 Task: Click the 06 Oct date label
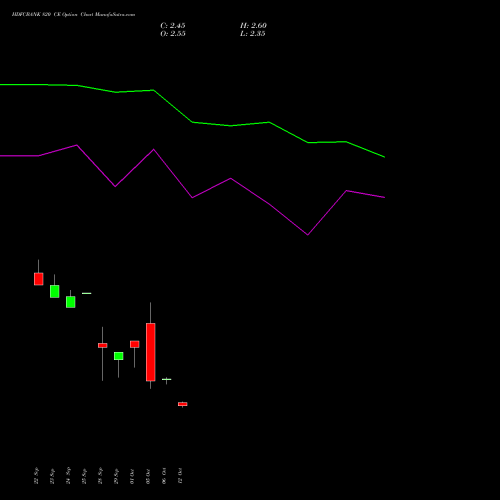(x=164, y=476)
